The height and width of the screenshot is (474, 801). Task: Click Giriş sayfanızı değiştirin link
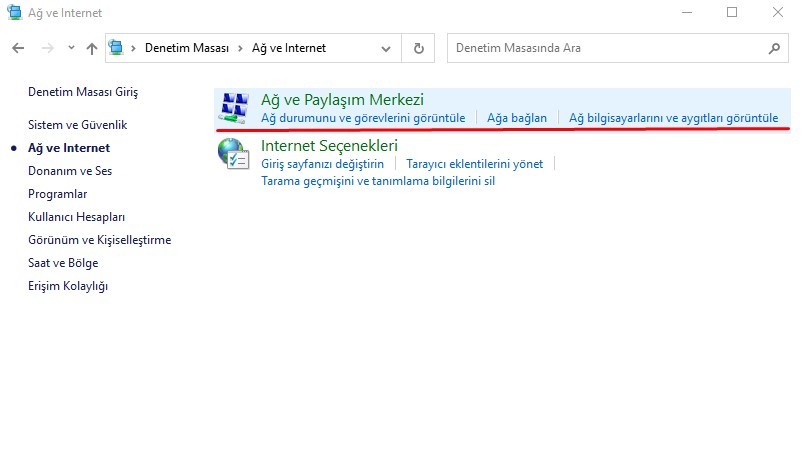[322, 164]
